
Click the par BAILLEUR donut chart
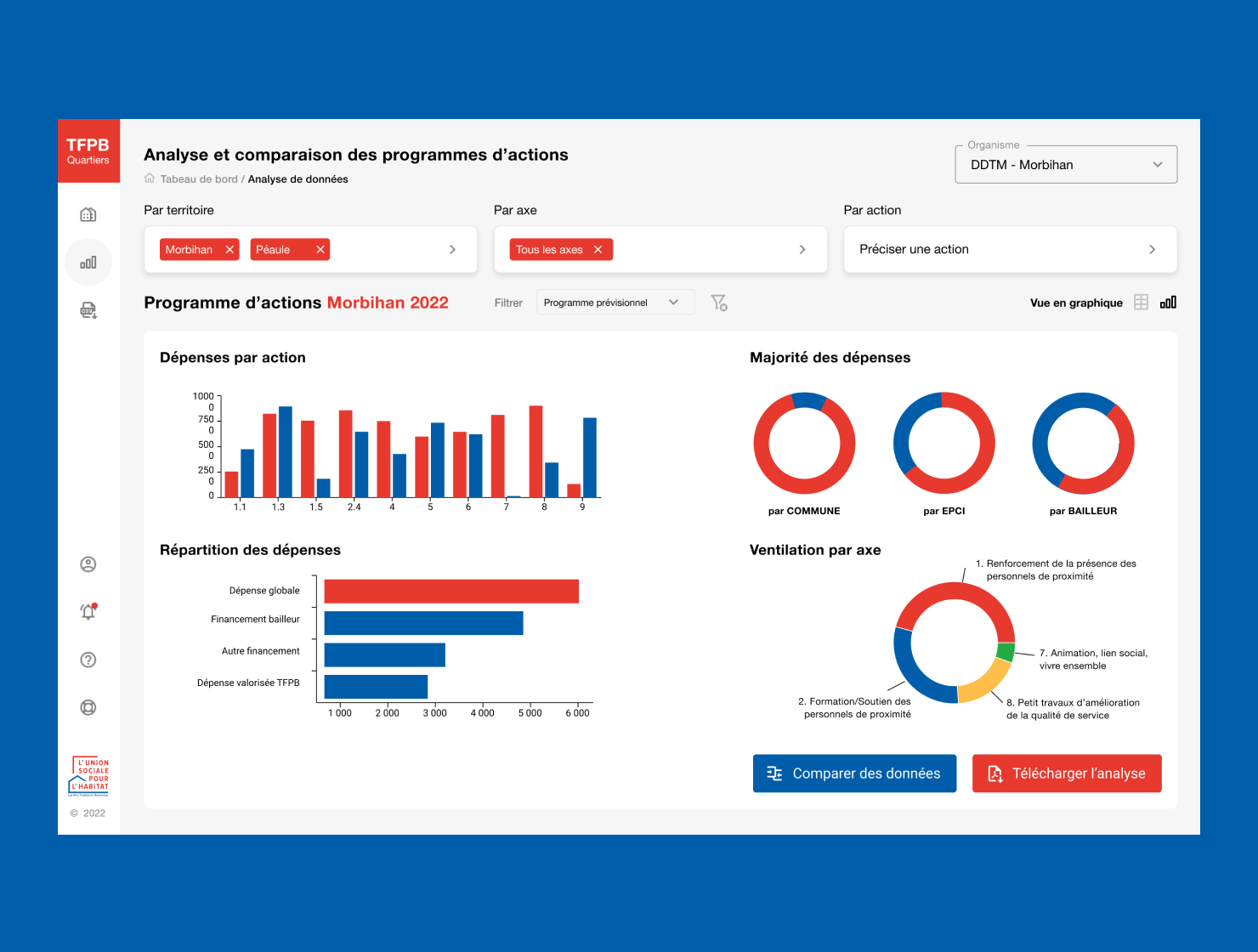pos(1083,443)
